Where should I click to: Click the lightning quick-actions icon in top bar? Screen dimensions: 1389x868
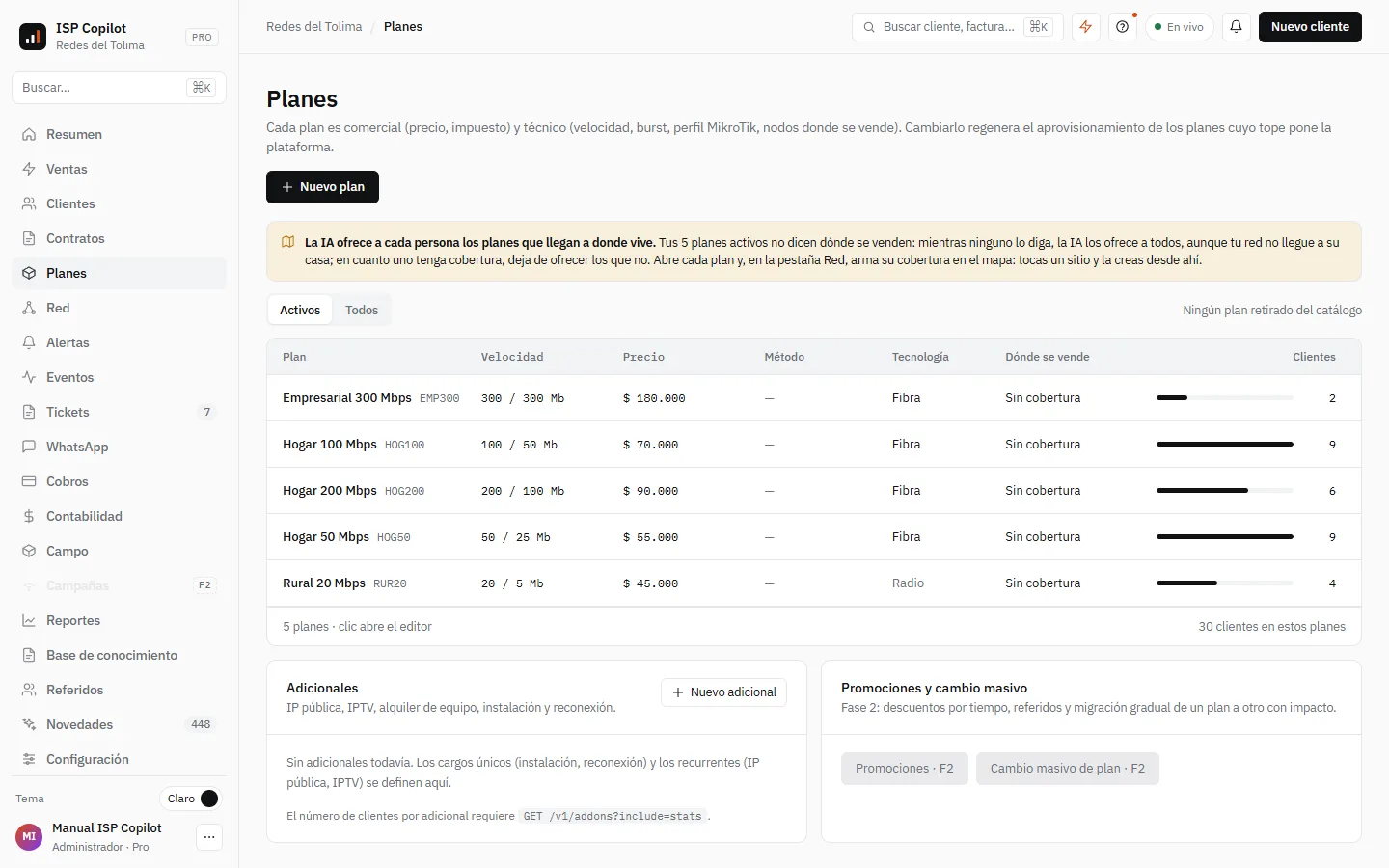coord(1086,27)
